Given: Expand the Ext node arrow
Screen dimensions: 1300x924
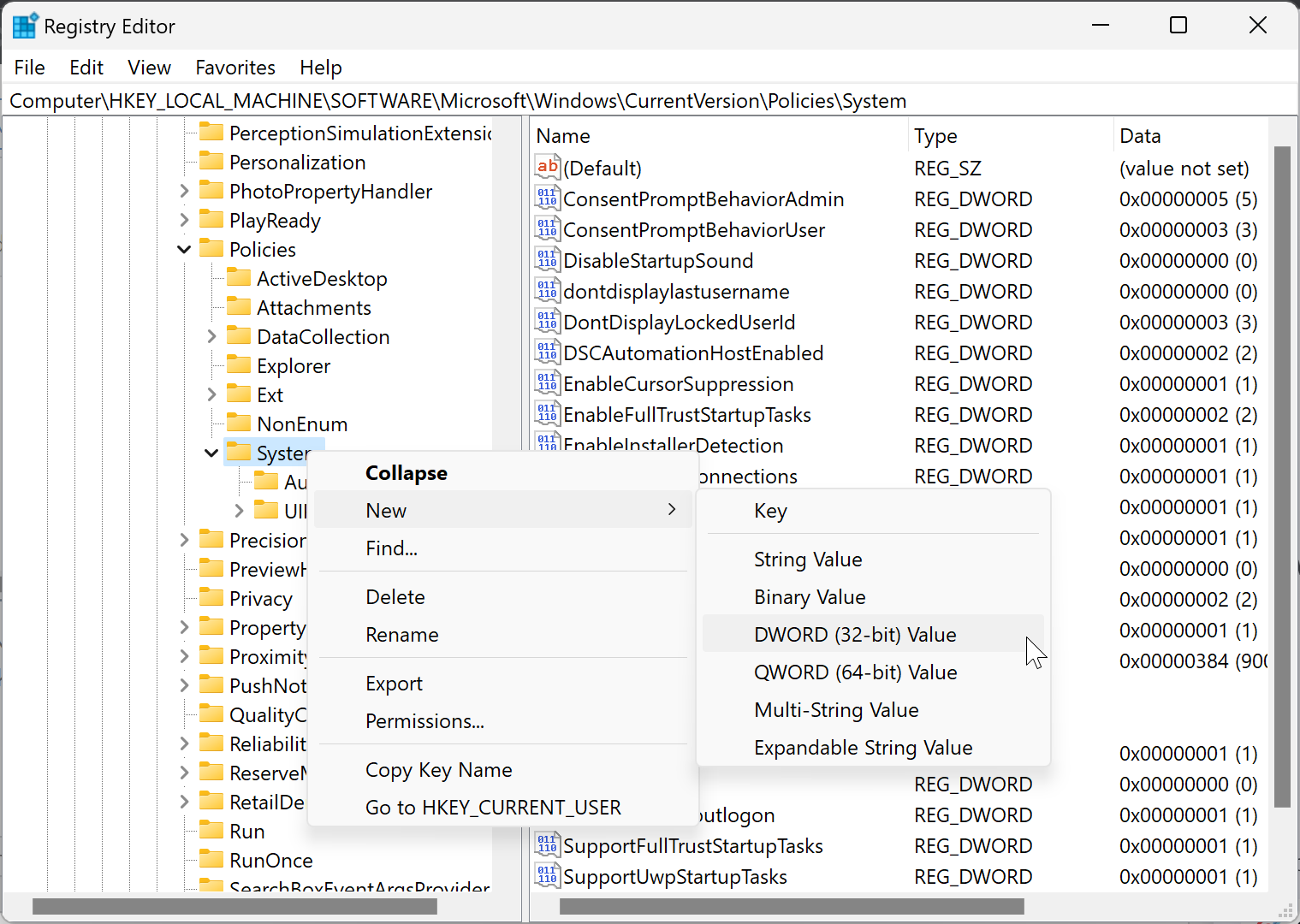Looking at the screenshot, I should coord(211,394).
